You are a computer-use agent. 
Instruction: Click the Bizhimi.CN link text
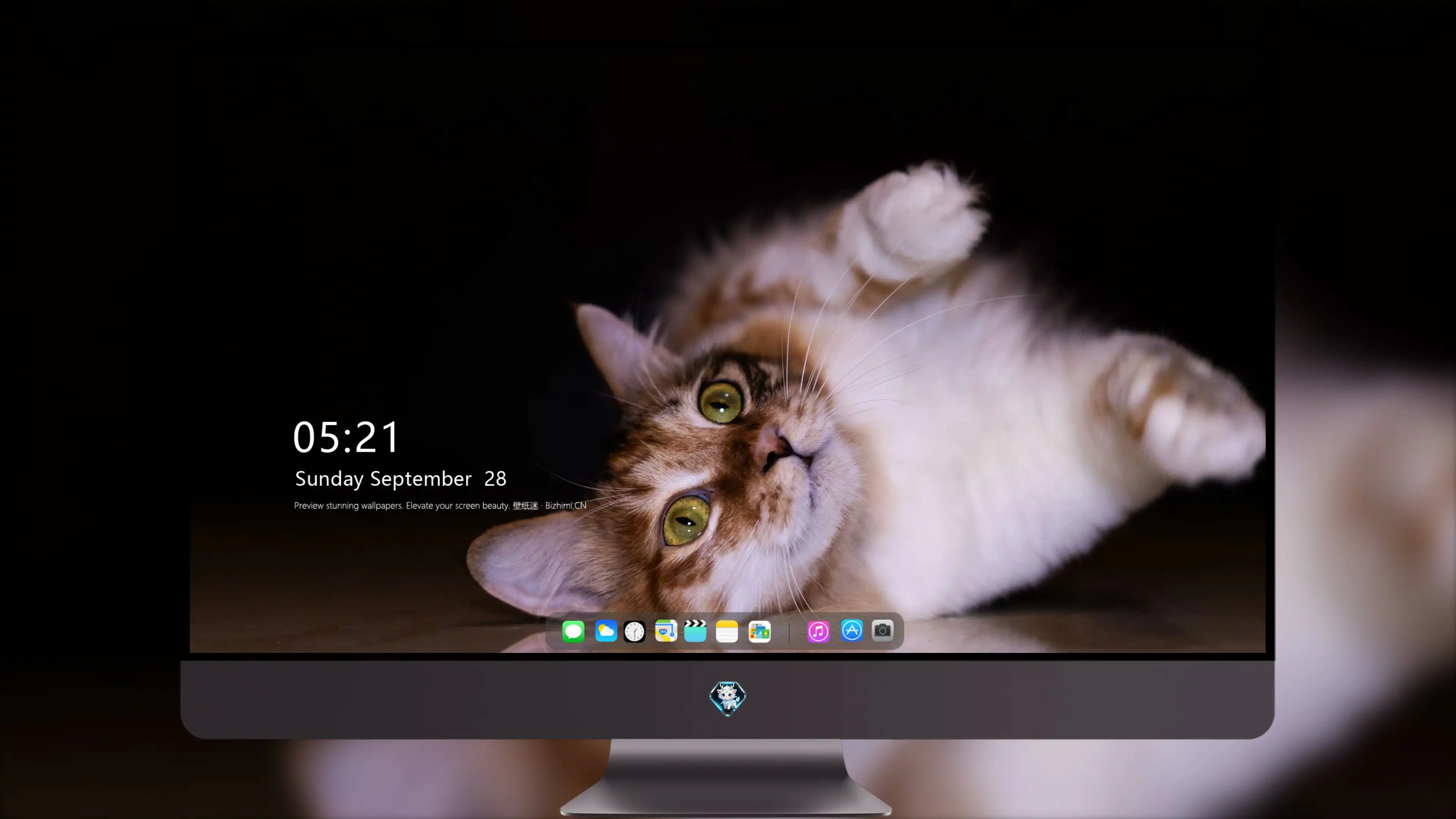[566, 505]
